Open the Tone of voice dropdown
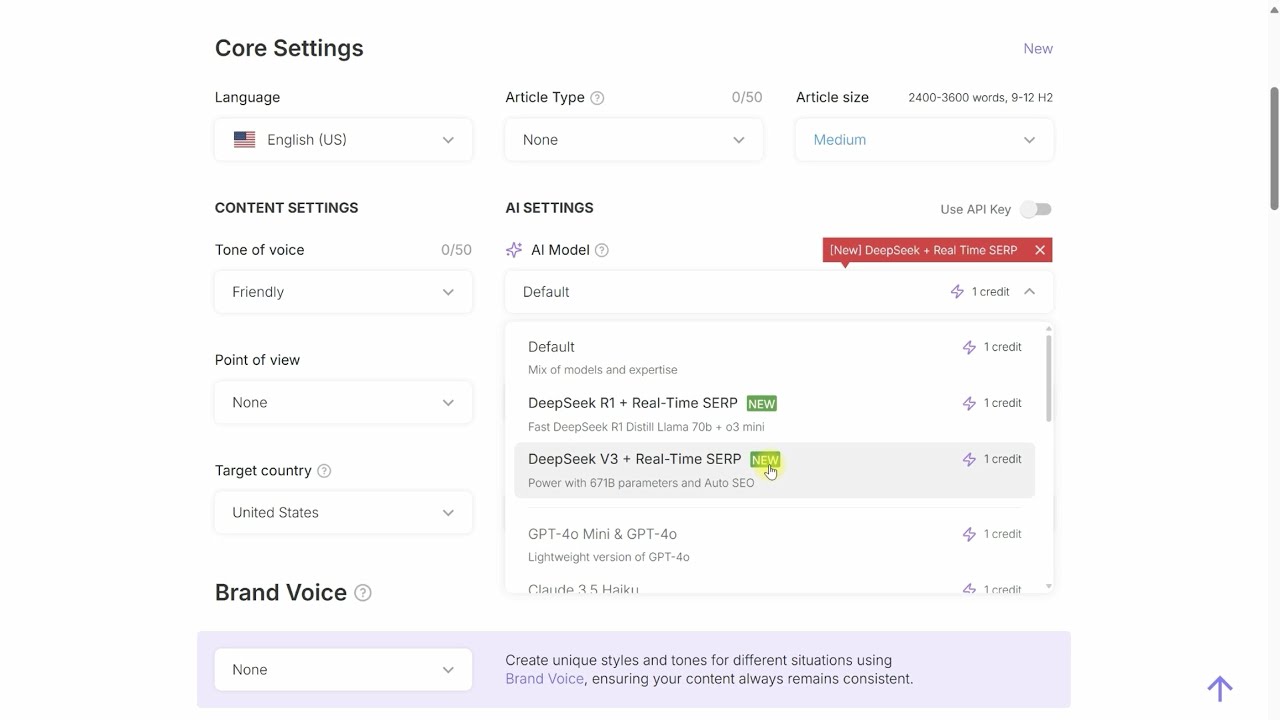This screenshot has height=720, width=1280. click(343, 292)
